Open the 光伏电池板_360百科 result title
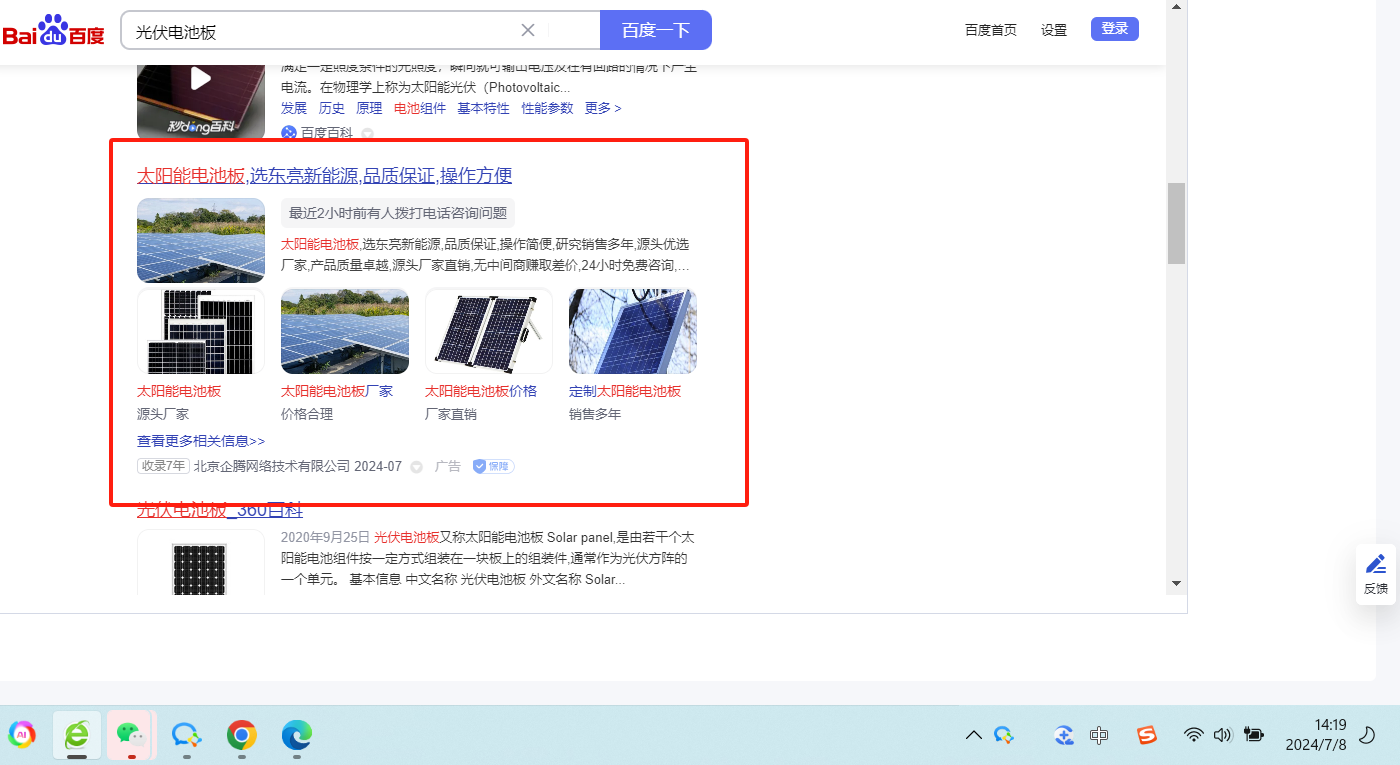 coord(220,510)
